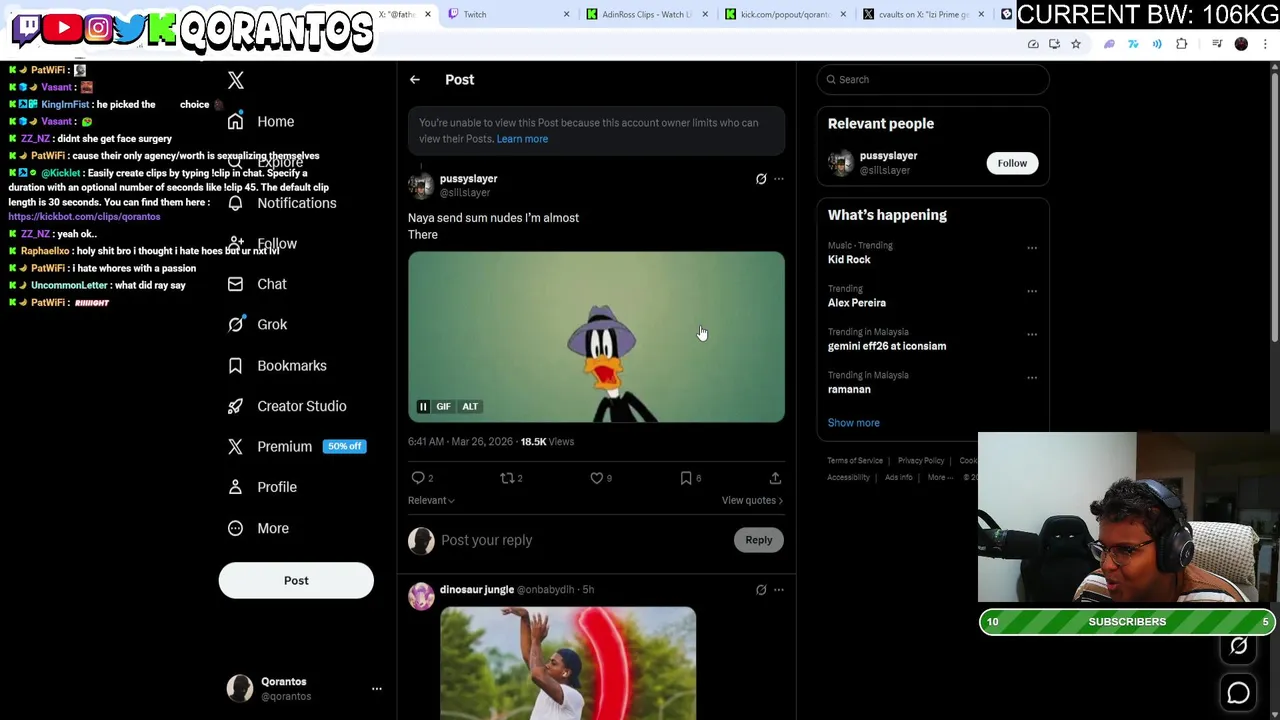Open Chat in the sidebar

256,284
